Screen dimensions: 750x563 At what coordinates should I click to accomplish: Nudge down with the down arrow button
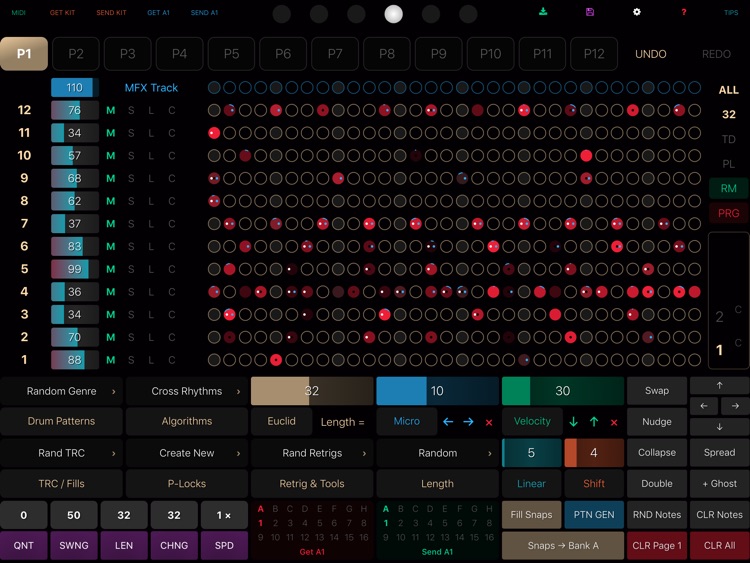(x=719, y=427)
